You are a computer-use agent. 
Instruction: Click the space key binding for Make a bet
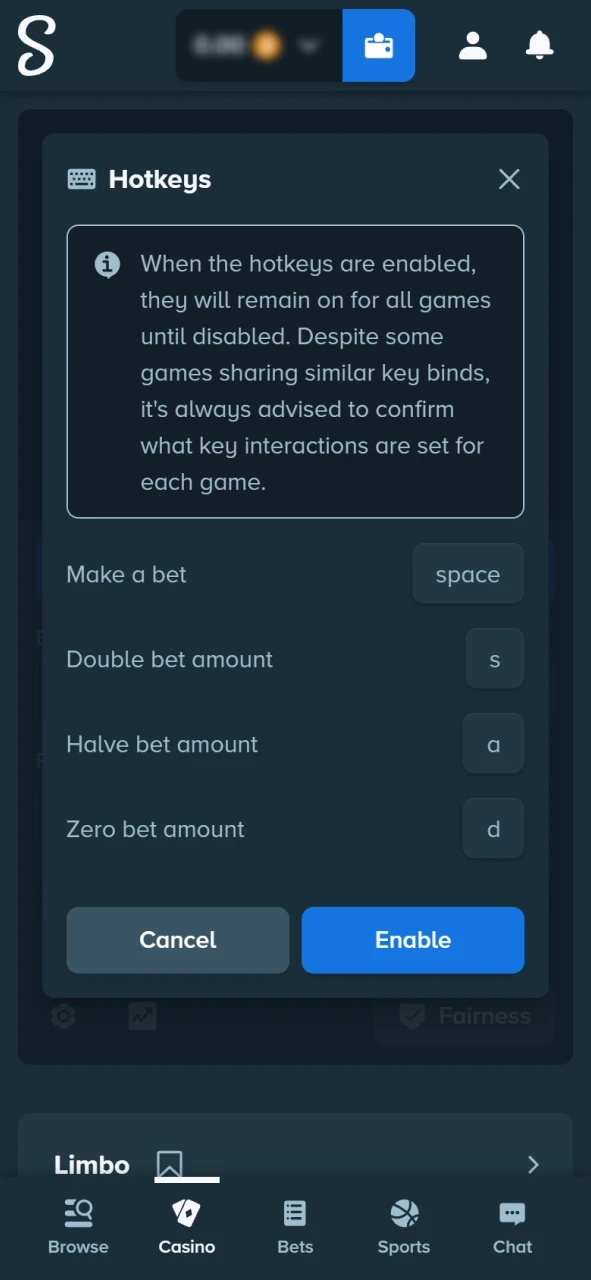467,574
